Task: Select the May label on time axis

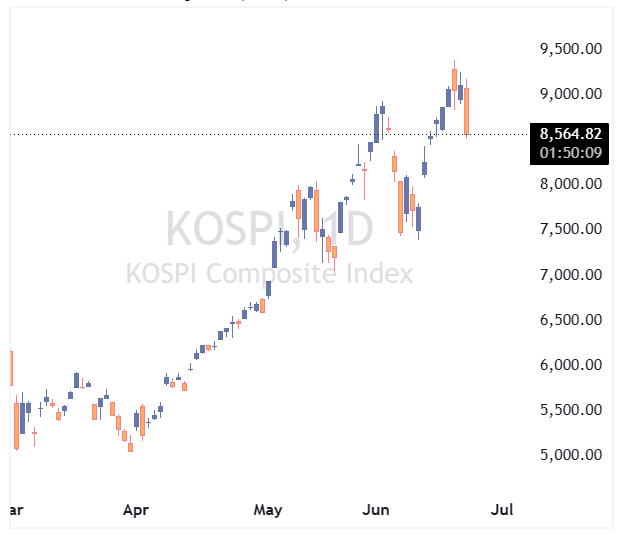Action: coord(268,510)
